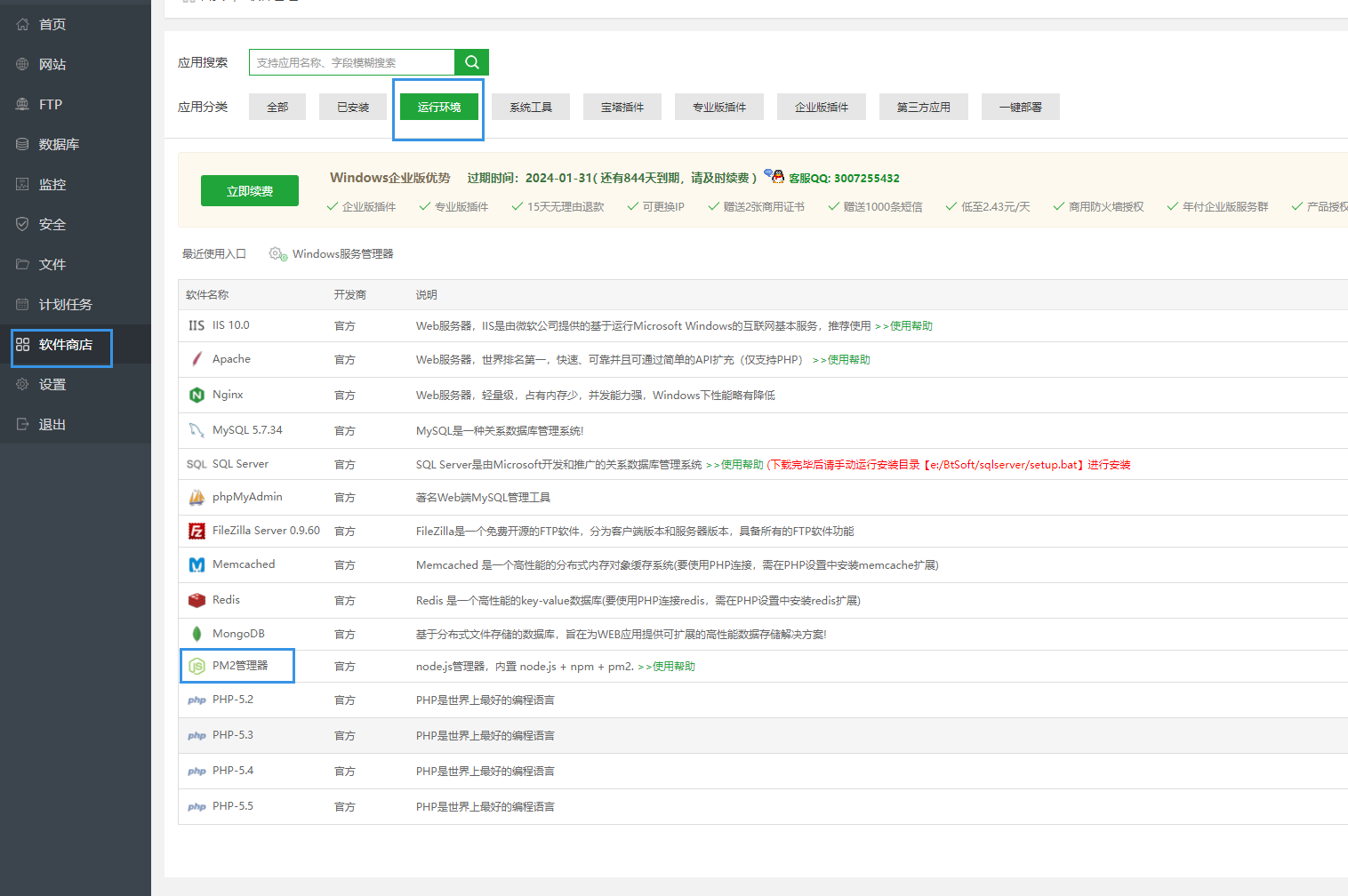Click the IIS 10.0 row icon
The height and width of the screenshot is (896, 1348).
[197, 325]
